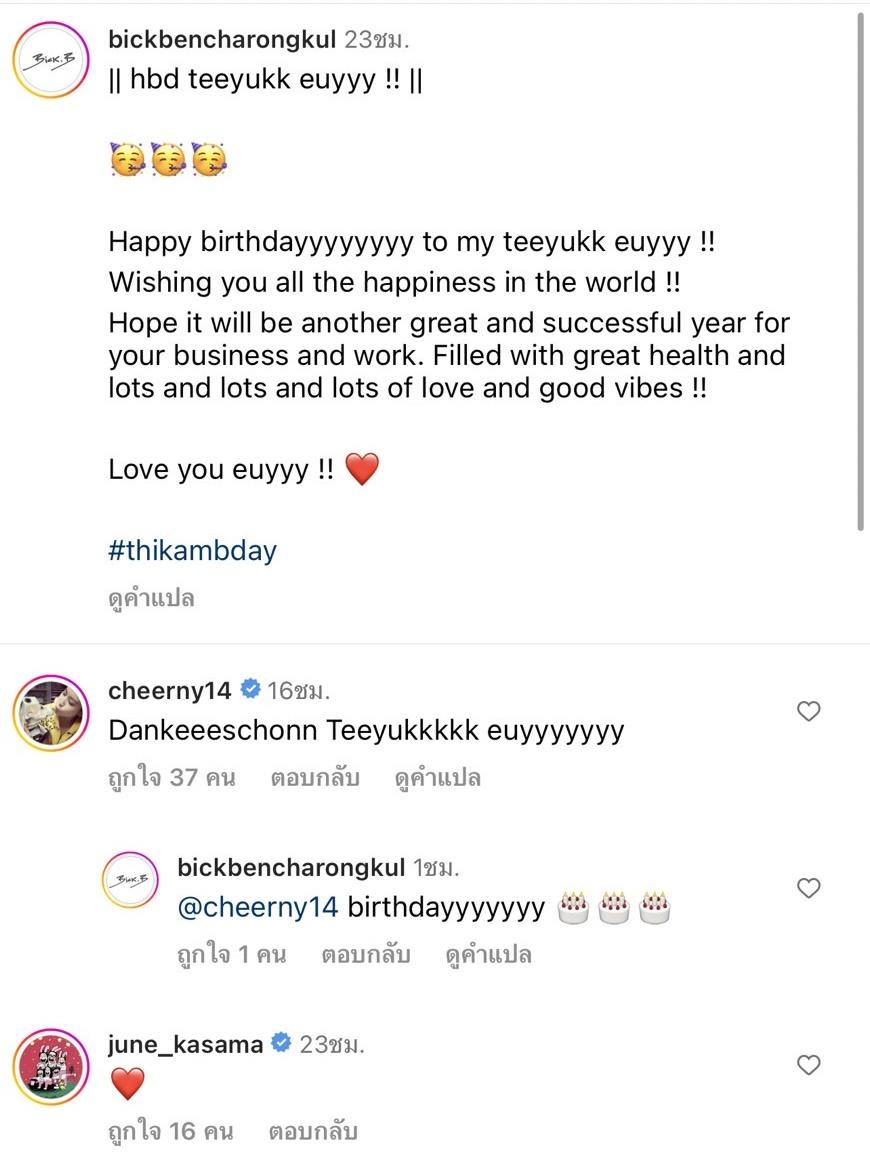This screenshot has width=870, height=1174.
Task: Reply to cheerny14's Dankeeeschonn comment
Action: [x=314, y=777]
